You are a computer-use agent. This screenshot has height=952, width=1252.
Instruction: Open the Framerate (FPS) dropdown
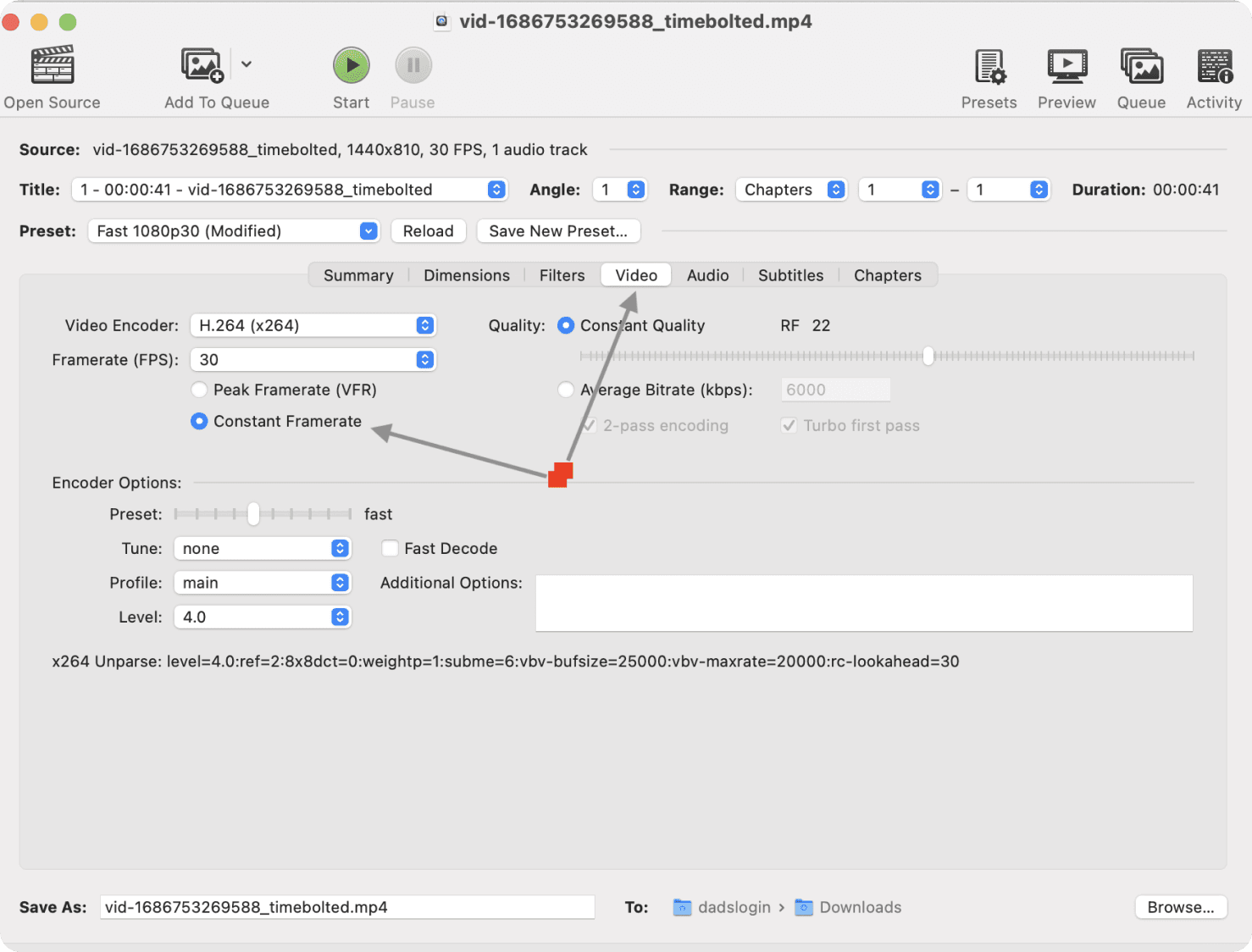point(313,360)
